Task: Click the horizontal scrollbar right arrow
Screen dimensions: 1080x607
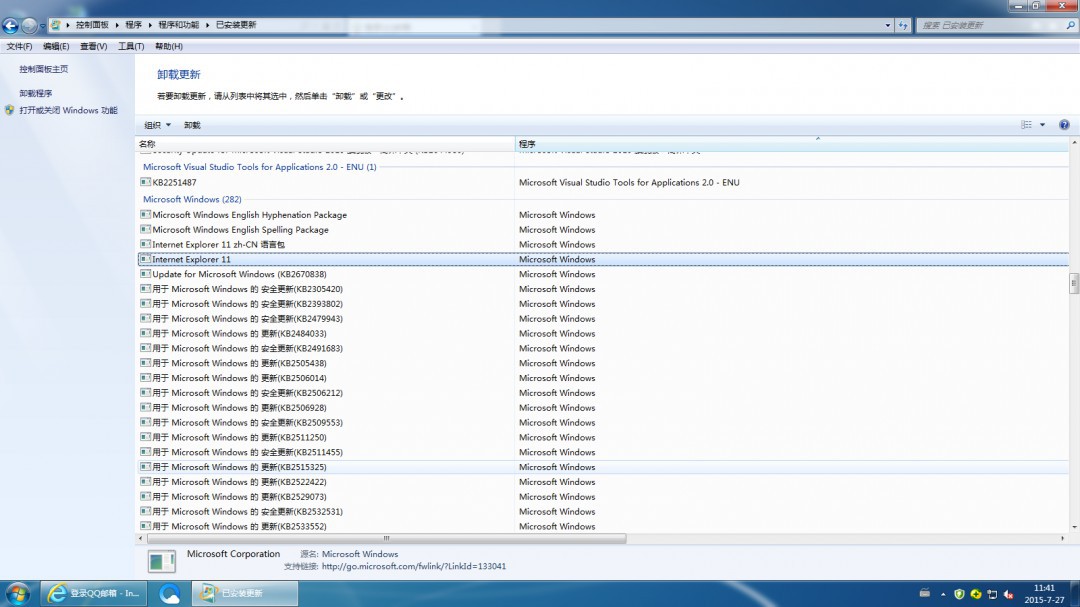Action: [1063, 538]
